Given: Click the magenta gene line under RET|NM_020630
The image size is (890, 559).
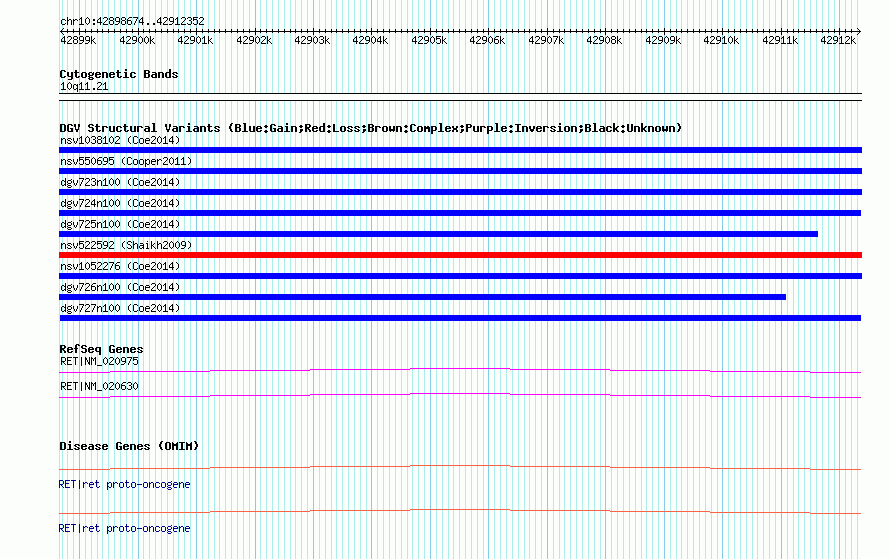Looking at the screenshot, I should point(460,396).
